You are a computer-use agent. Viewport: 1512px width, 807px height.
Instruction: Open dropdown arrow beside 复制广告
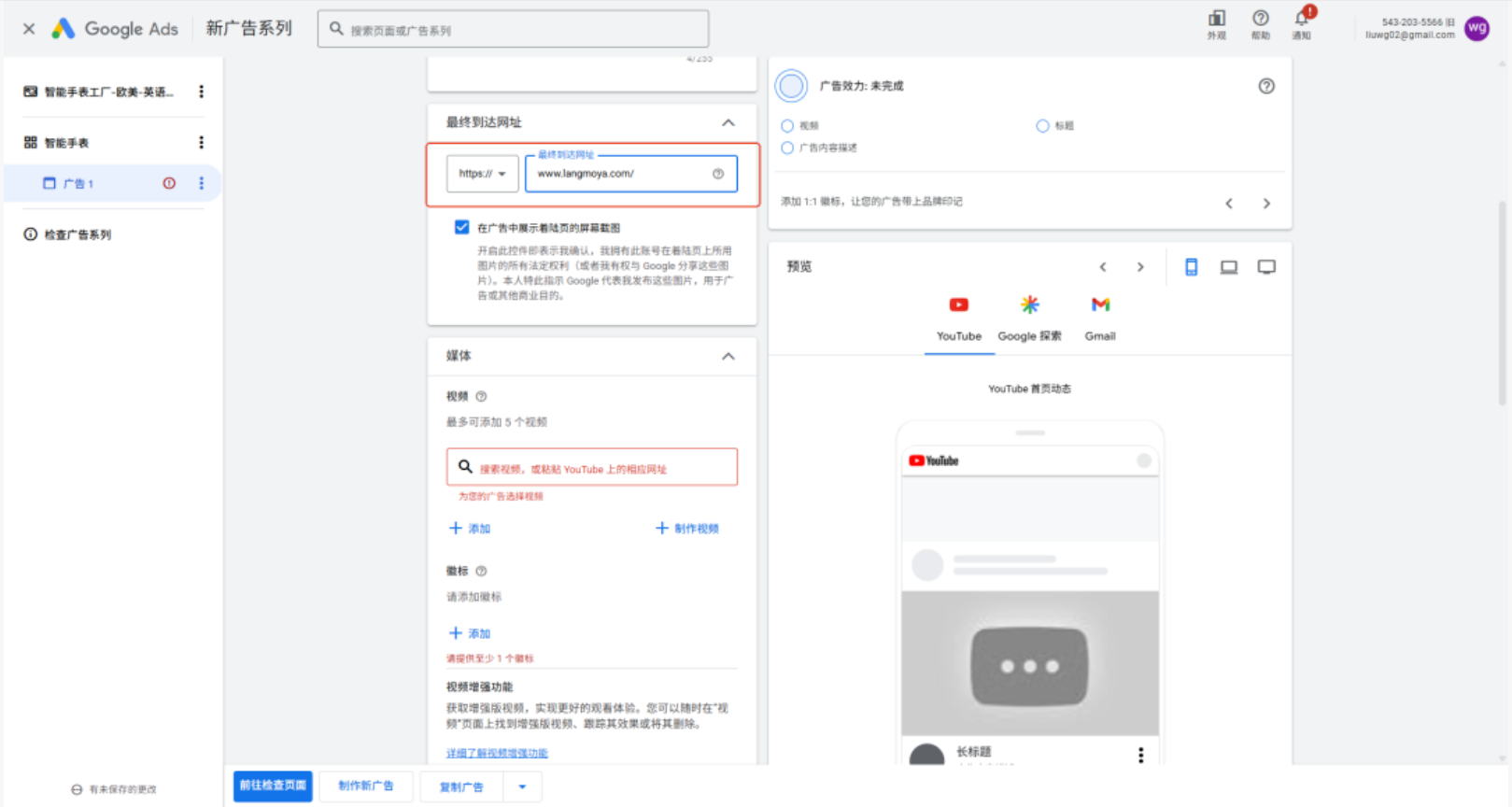[x=522, y=786]
